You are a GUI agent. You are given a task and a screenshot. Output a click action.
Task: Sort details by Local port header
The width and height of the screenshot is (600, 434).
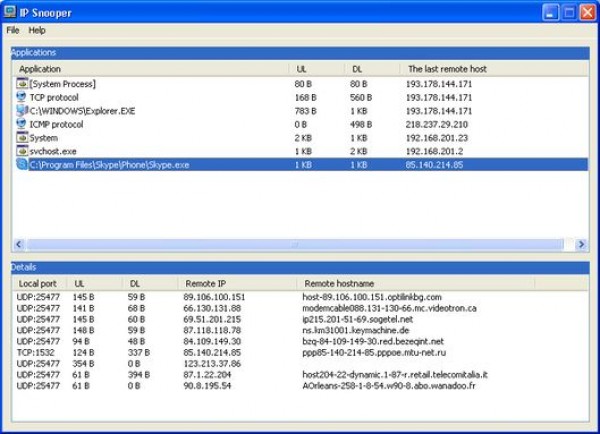tap(40, 284)
